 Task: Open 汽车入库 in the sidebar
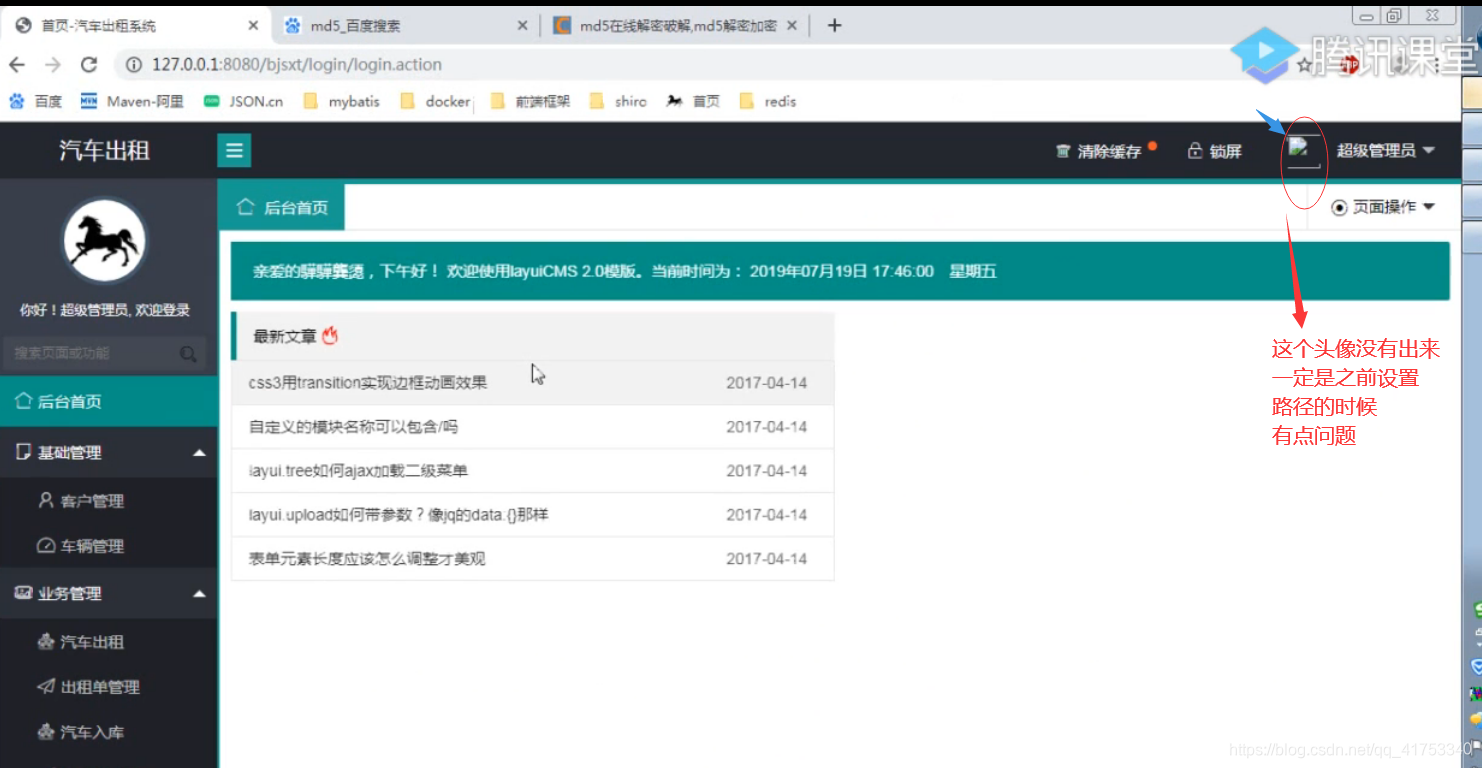pos(108,732)
